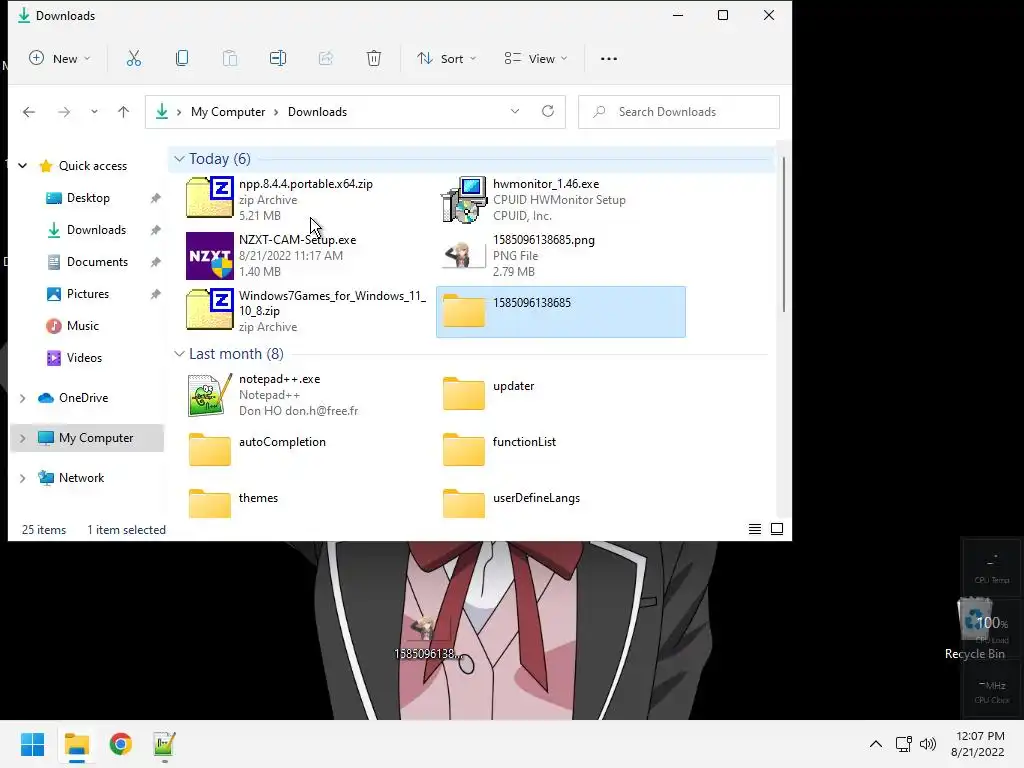This screenshot has width=1024, height=768.
Task: Open the View dropdown menu
Action: pyautogui.click(x=536, y=59)
